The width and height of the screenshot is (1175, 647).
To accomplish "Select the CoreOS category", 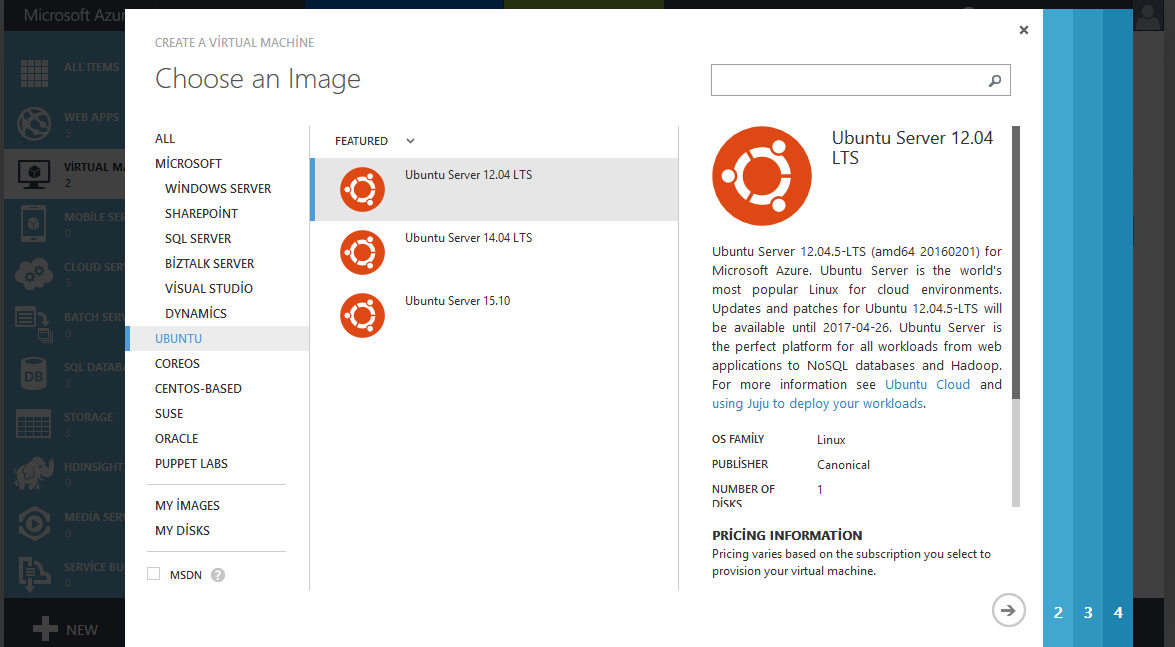I will (x=178, y=364).
